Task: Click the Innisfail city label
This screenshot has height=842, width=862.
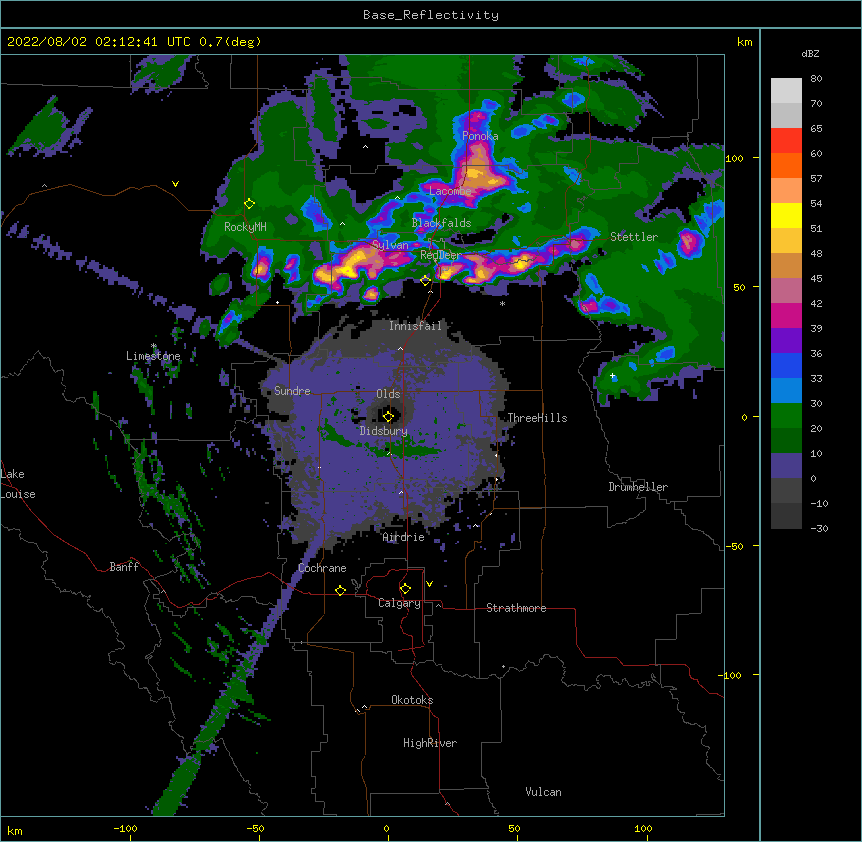Action: tap(415, 326)
